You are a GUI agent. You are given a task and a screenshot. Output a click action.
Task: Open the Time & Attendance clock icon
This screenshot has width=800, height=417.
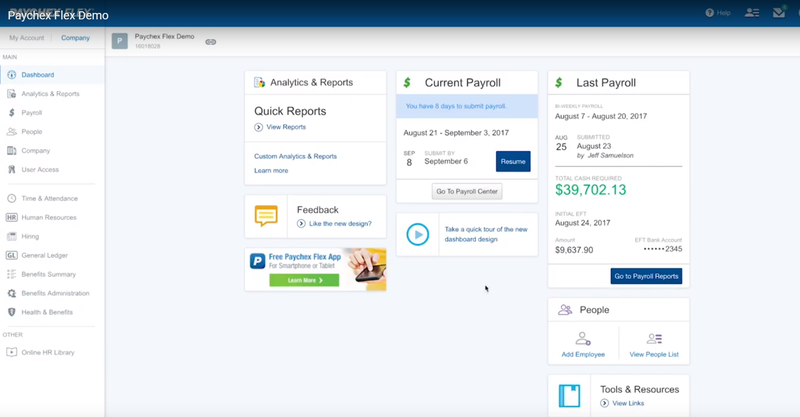(x=11, y=198)
